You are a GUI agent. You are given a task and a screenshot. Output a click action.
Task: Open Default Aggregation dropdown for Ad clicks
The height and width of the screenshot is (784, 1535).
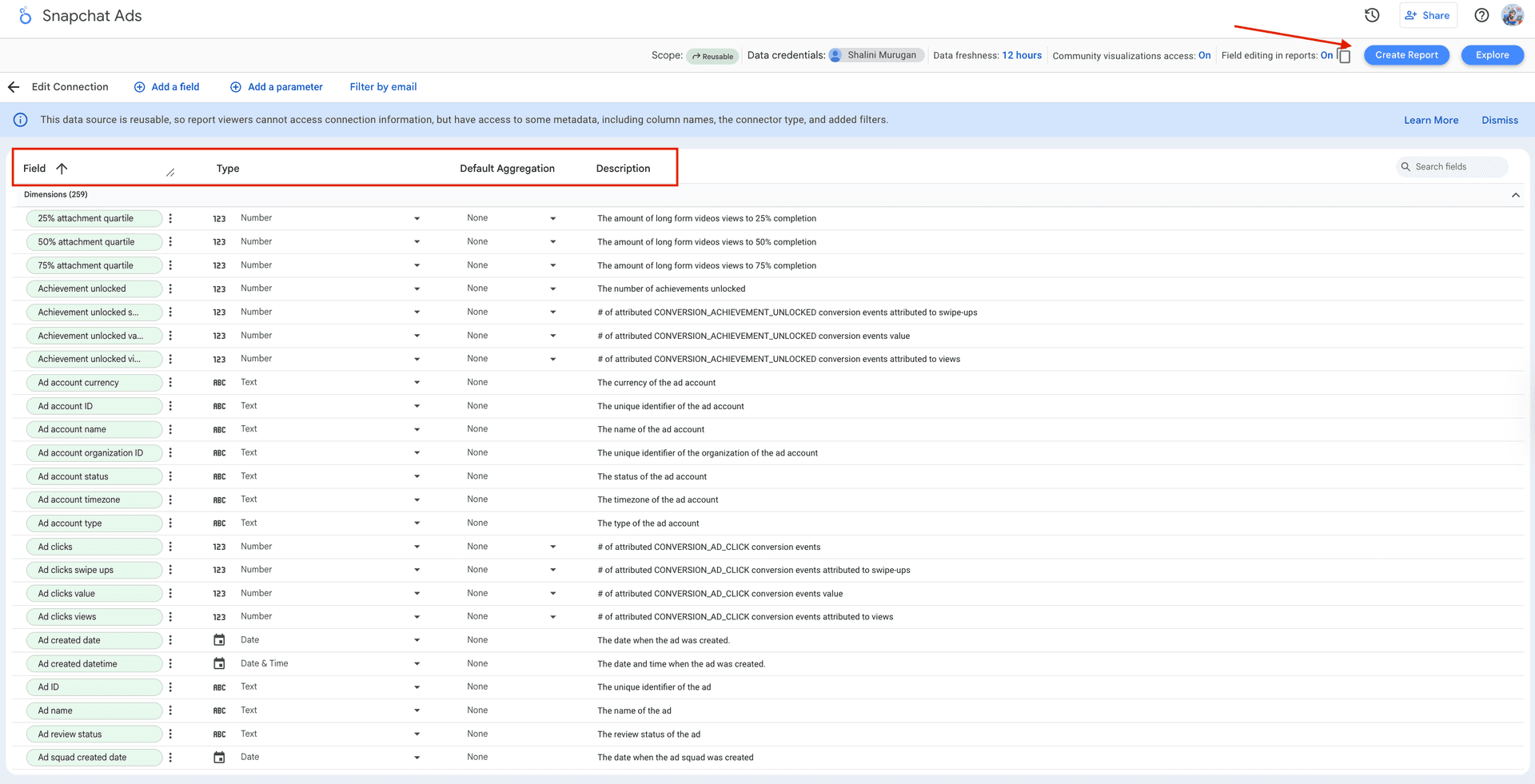pyautogui.click(x=552, y=547)
